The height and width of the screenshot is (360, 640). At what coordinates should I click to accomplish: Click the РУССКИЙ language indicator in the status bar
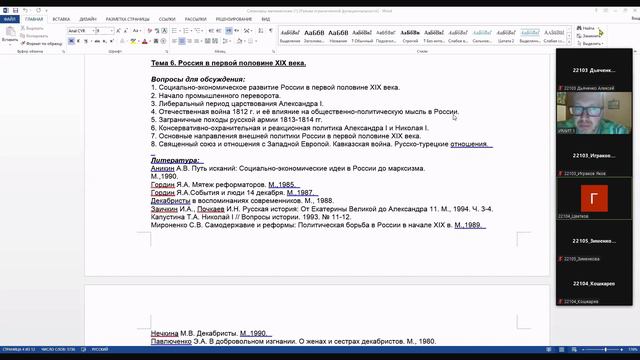click(x=99, y=349)
